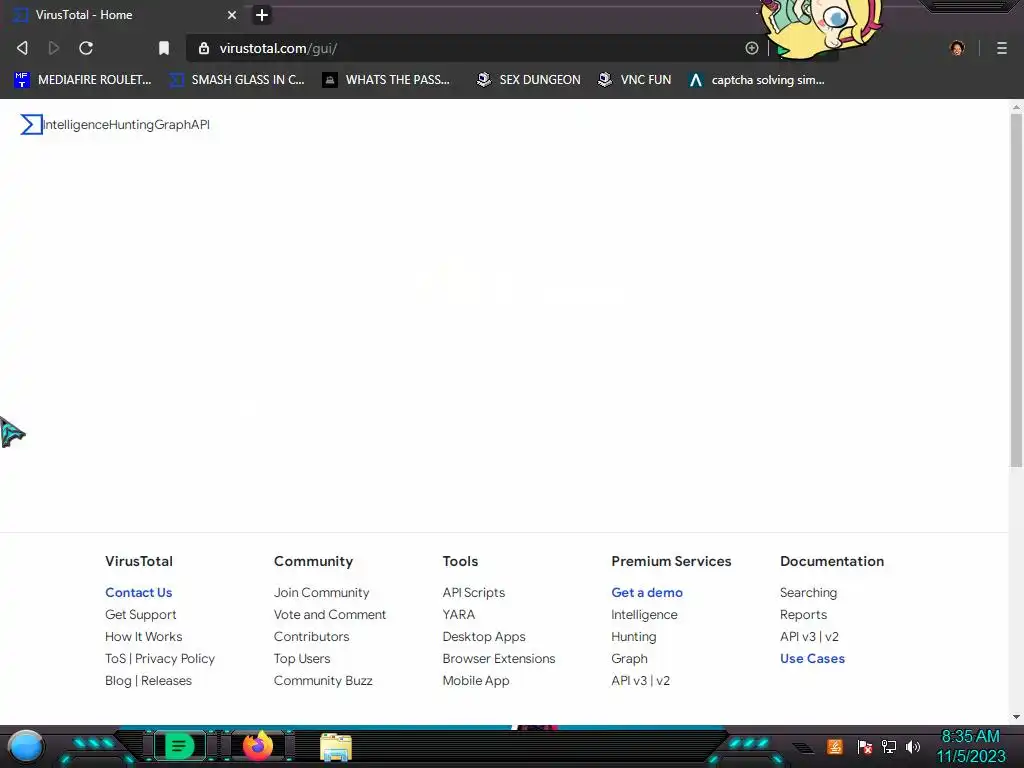Open the Start orb on the taskbar
This screenshot has width=1024, height=768.
(25, 746)
